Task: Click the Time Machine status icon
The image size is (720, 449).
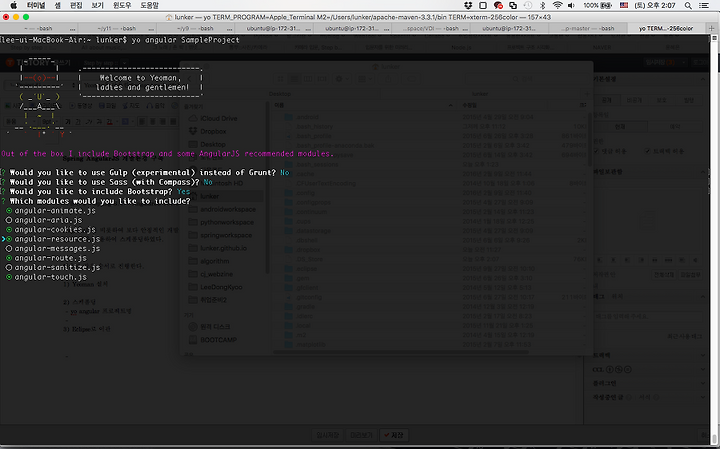Action: pyautogui.click(x=528, y=6)
